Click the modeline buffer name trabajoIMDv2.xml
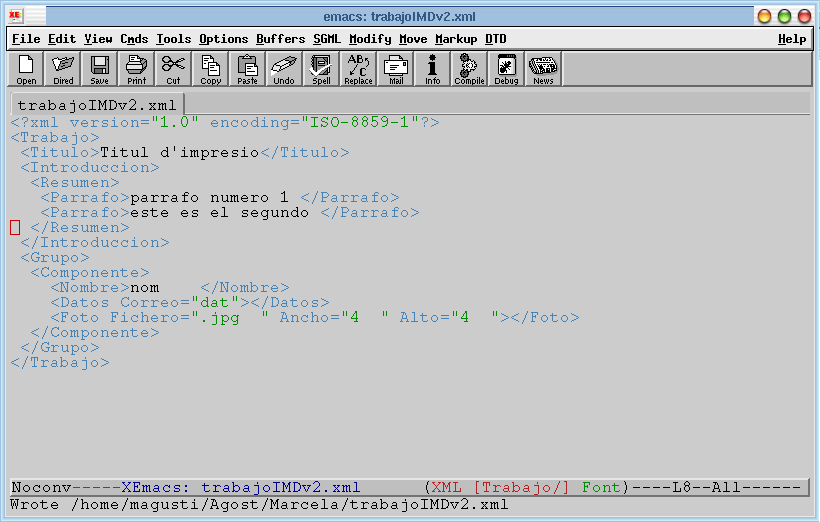Viewport: 820px width, 522px height. [x=281, y=488]
